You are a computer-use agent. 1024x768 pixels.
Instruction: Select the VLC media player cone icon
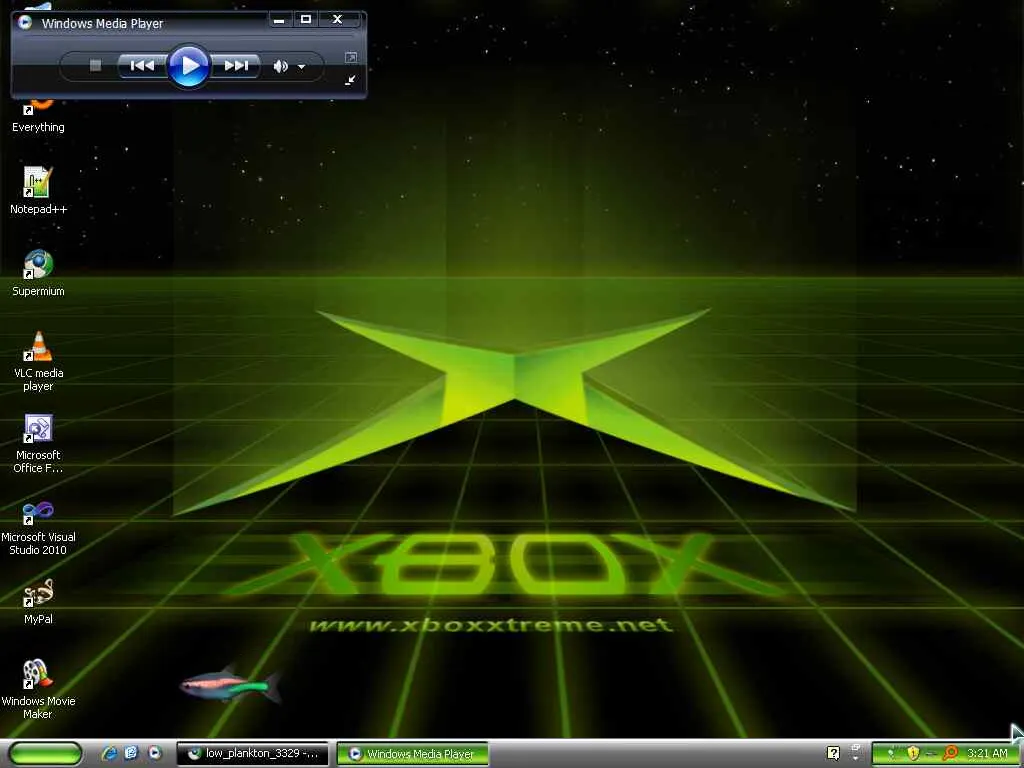point(39,346)
